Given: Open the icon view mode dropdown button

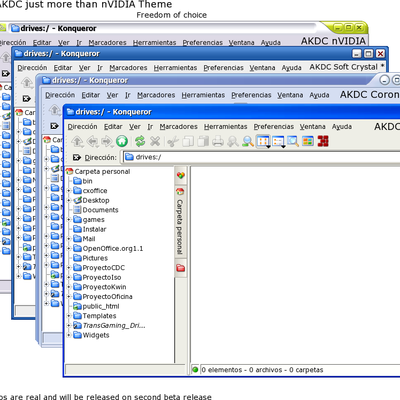Looking at the screenshot, I should pos(263,142).
